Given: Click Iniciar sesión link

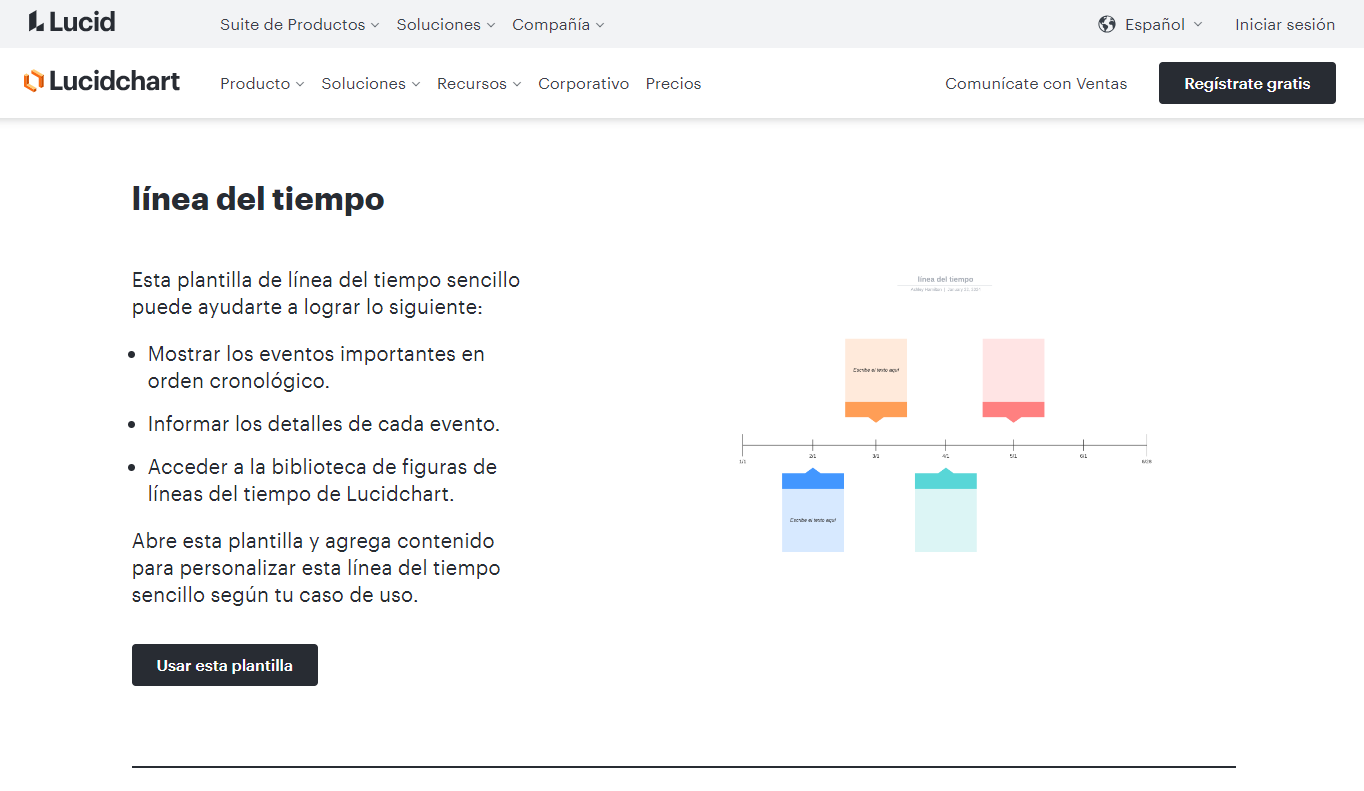Looking at the screenshot, I should pos(1285,25).
